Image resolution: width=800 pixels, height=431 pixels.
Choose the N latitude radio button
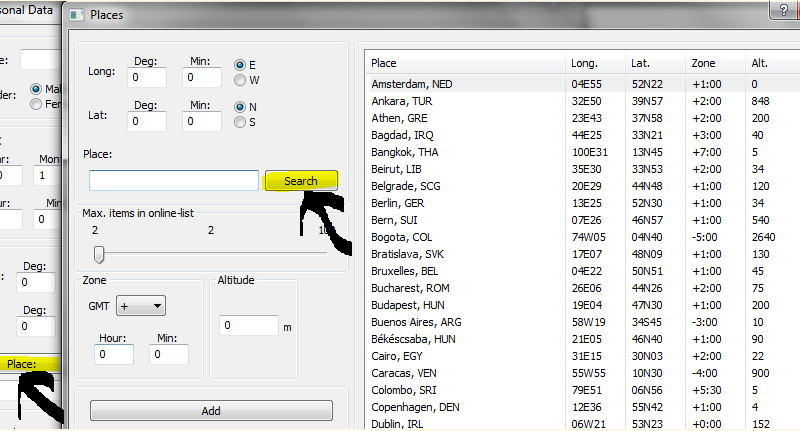coord(240,107)
